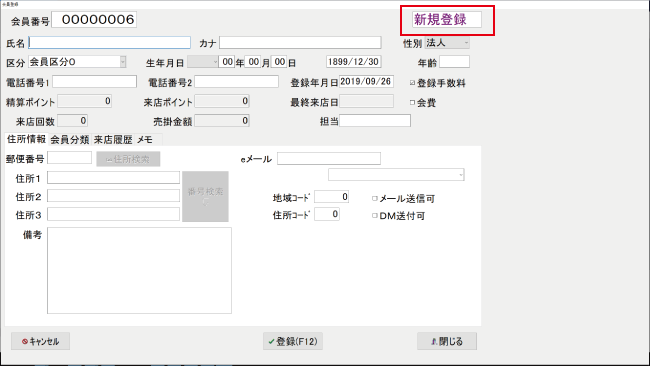Open the 生年月日 era dropdown

tap(203, 62)
